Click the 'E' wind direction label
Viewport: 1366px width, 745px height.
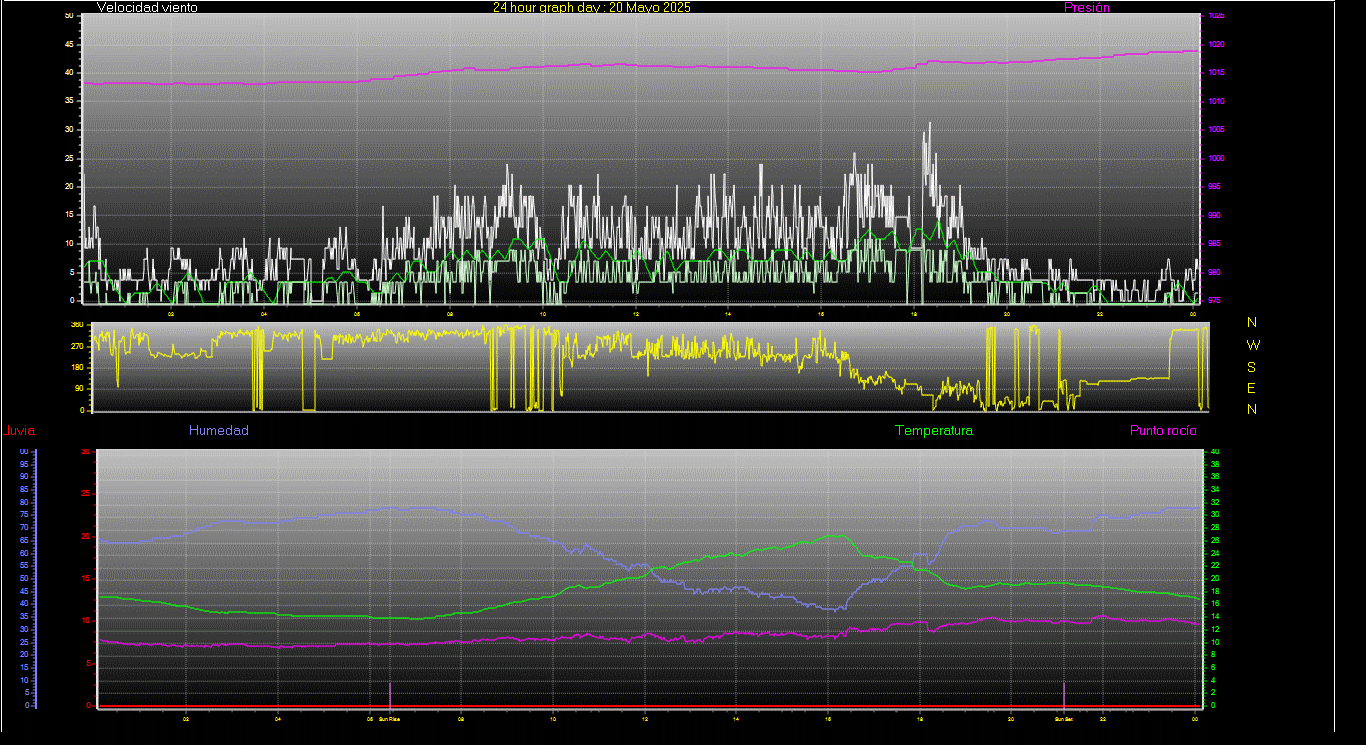[x=1252, y=388]
